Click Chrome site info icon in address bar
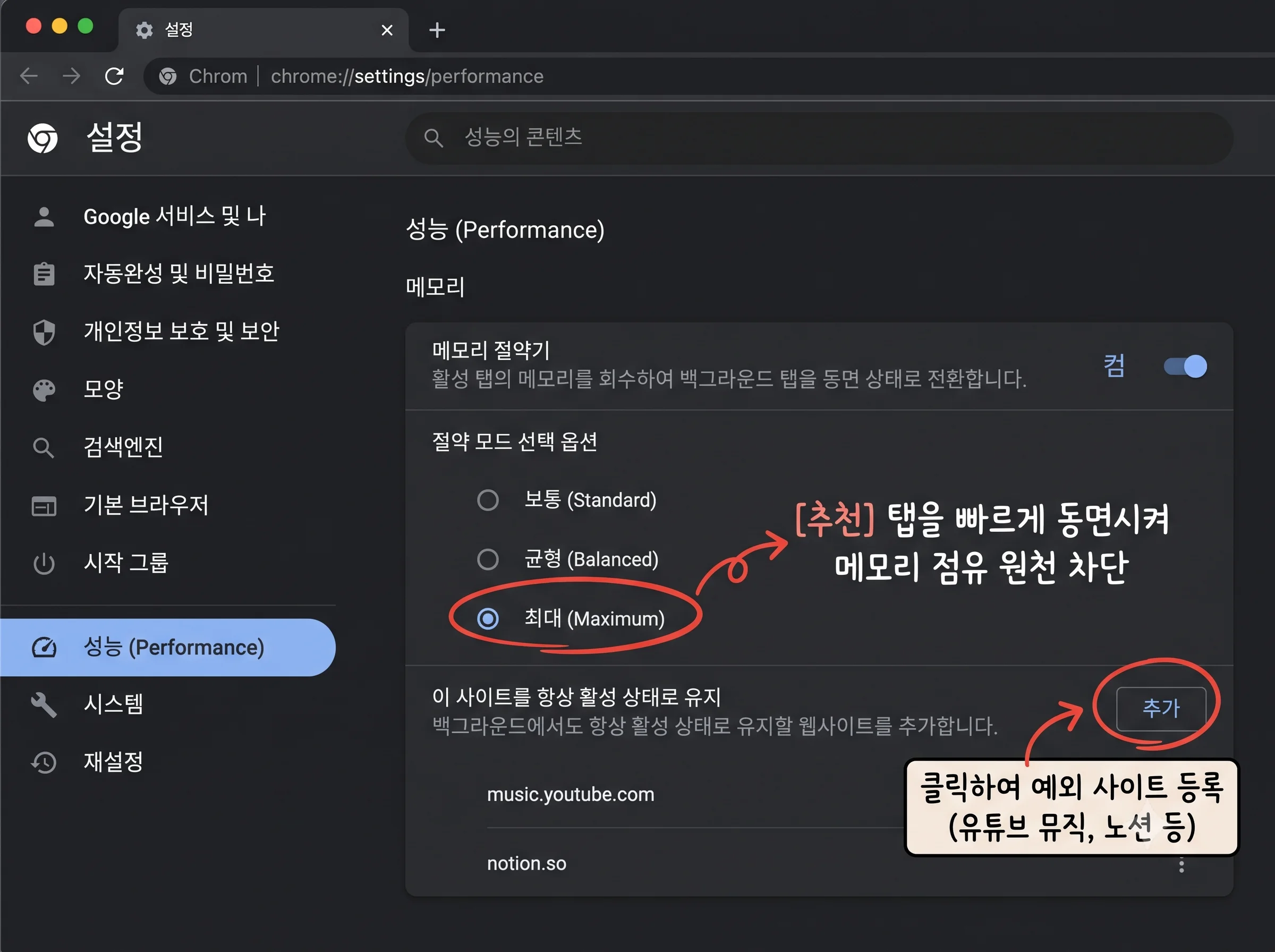 pos(168,76)
